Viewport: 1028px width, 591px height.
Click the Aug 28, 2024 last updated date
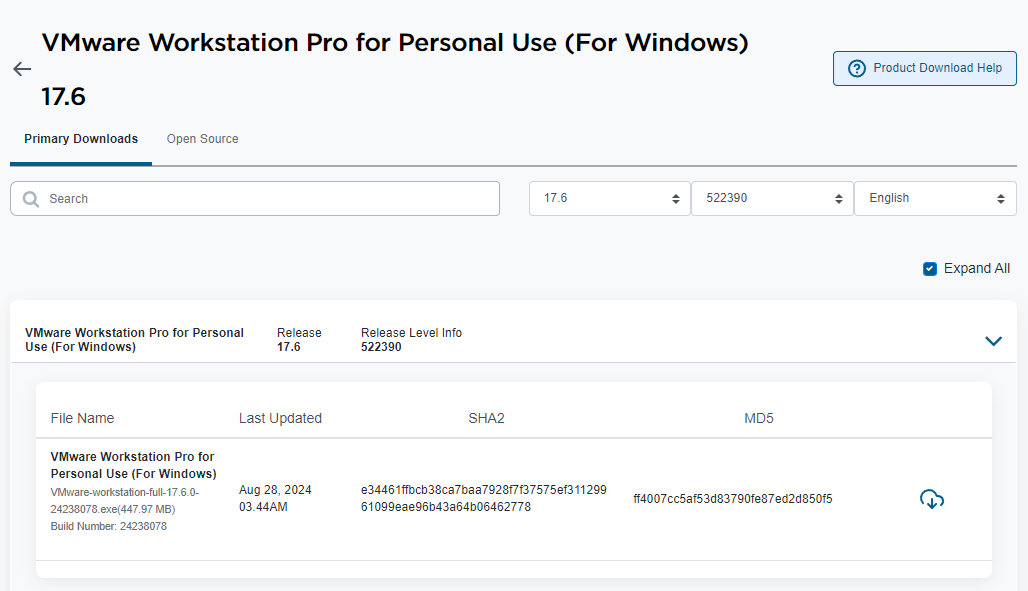click(275, 490)
